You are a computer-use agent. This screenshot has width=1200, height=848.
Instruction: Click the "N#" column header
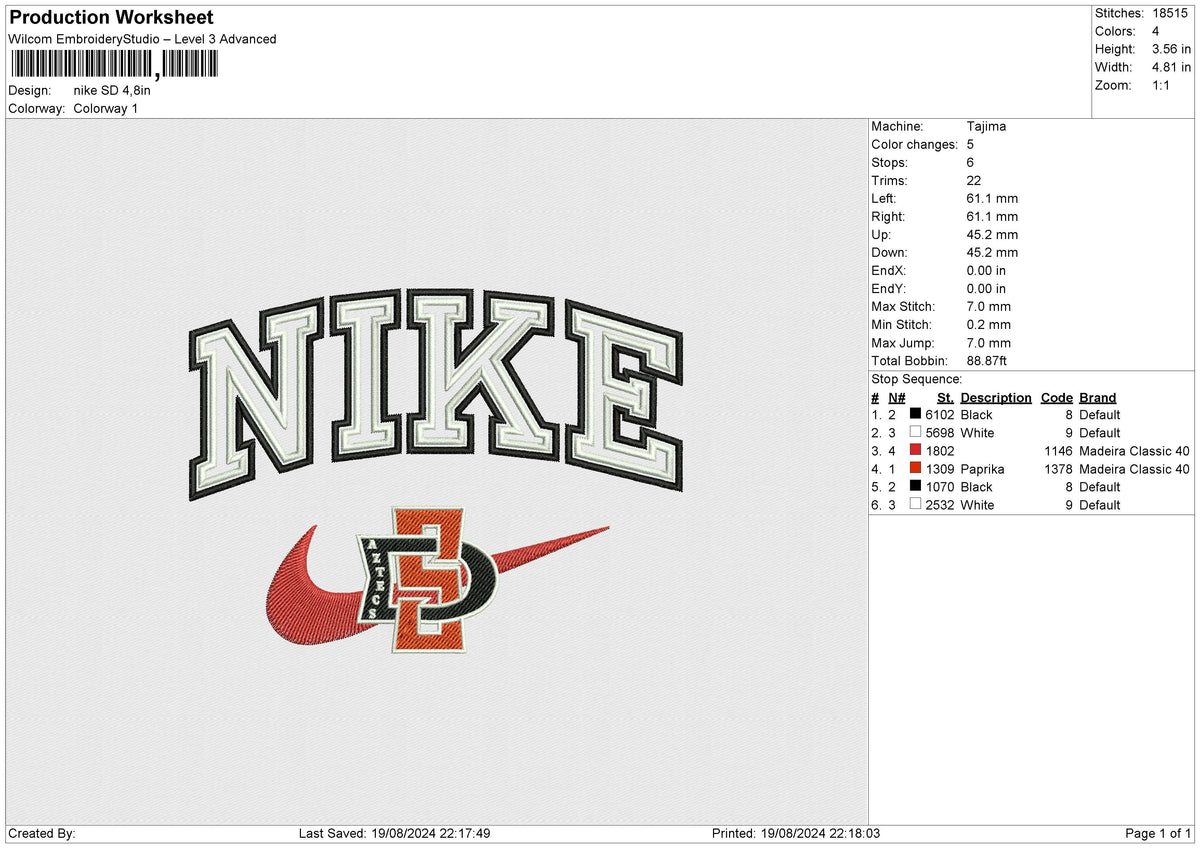896,398
